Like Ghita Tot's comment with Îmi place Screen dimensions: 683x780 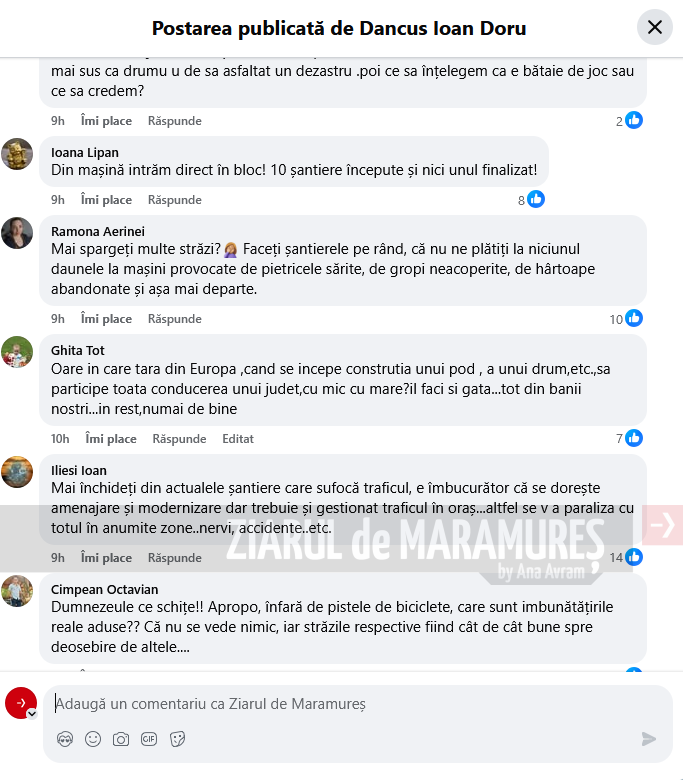click(x=111, y=439)
